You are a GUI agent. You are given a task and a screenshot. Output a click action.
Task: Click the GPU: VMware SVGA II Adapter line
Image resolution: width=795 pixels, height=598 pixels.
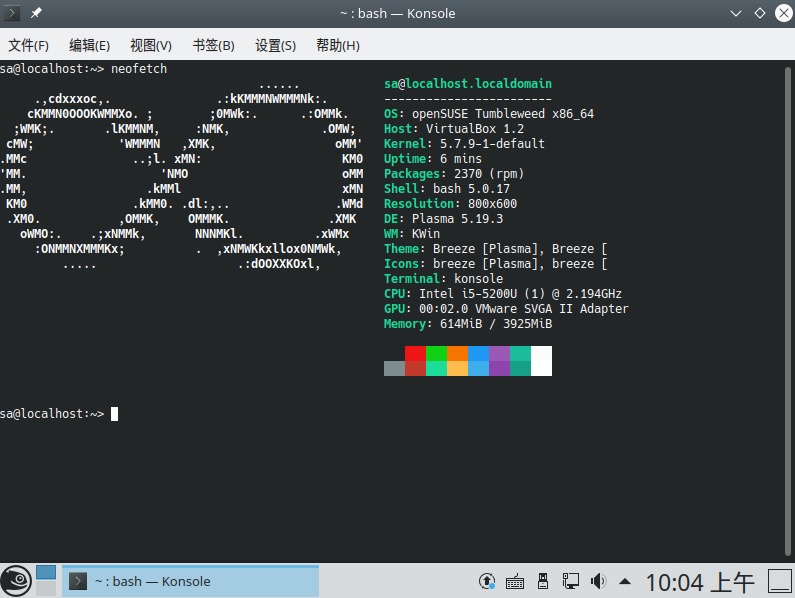coord(506,309)
